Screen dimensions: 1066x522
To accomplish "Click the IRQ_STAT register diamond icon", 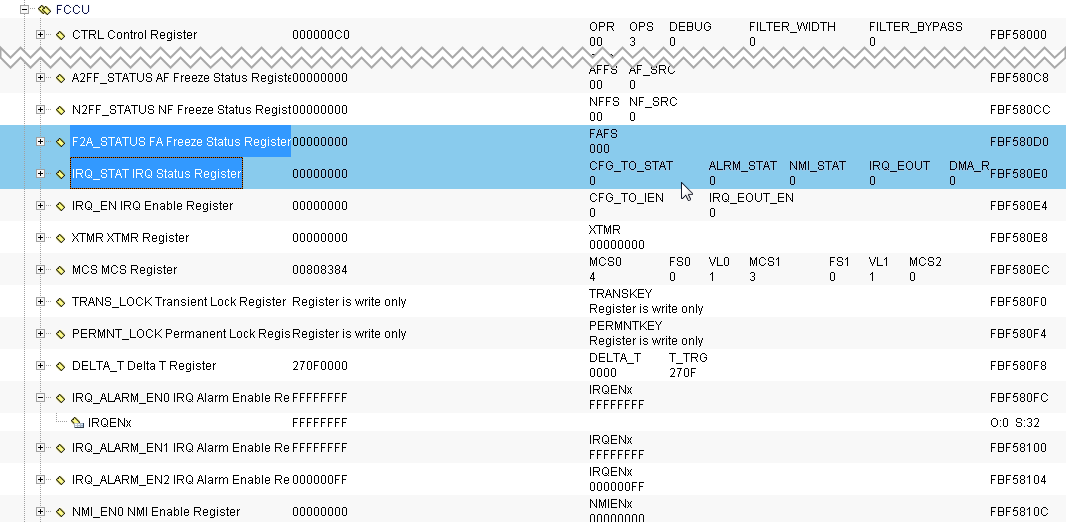I will coord(61,174).
